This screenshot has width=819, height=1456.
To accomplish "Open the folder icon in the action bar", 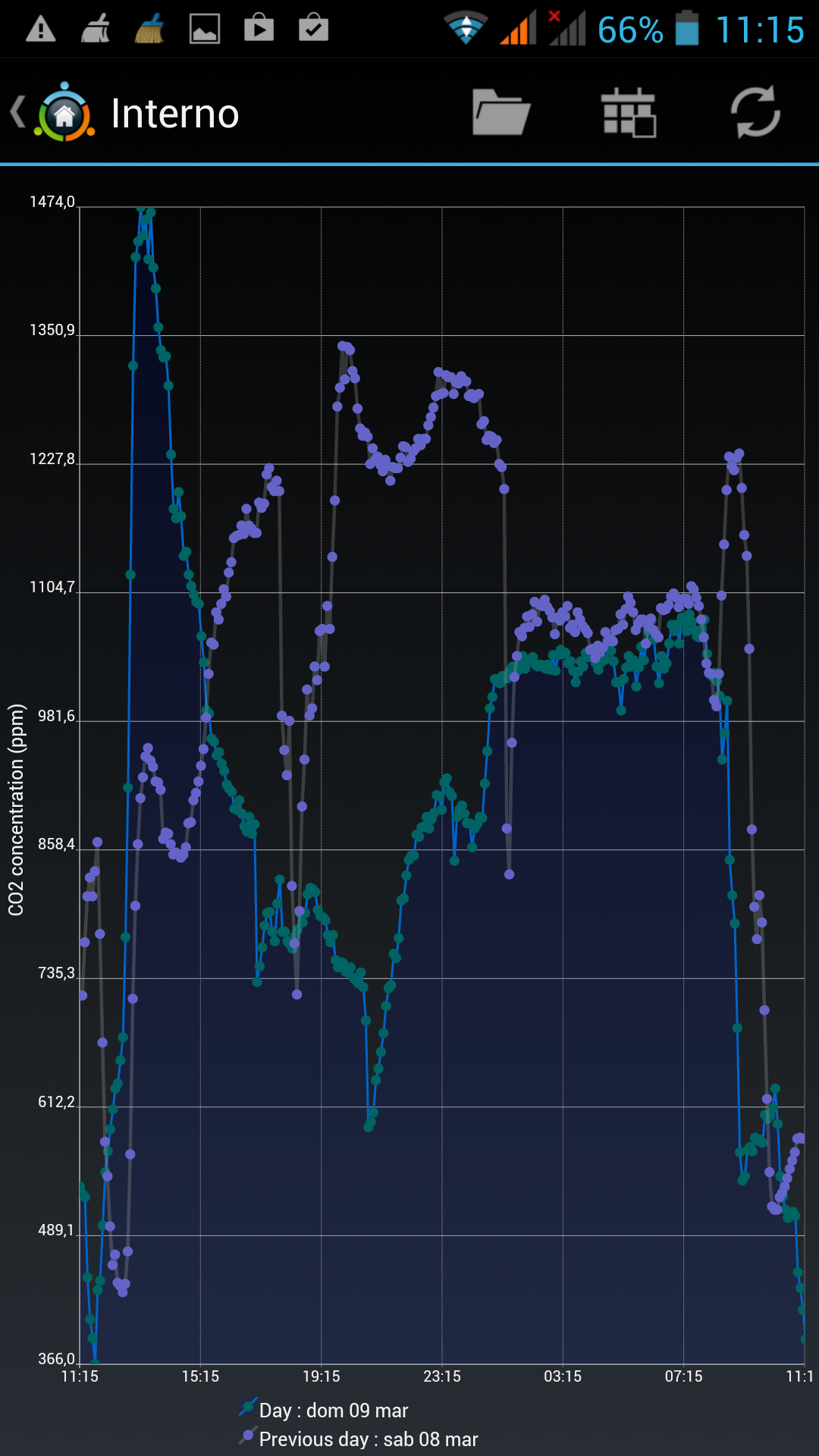I will tap(501, 112).
